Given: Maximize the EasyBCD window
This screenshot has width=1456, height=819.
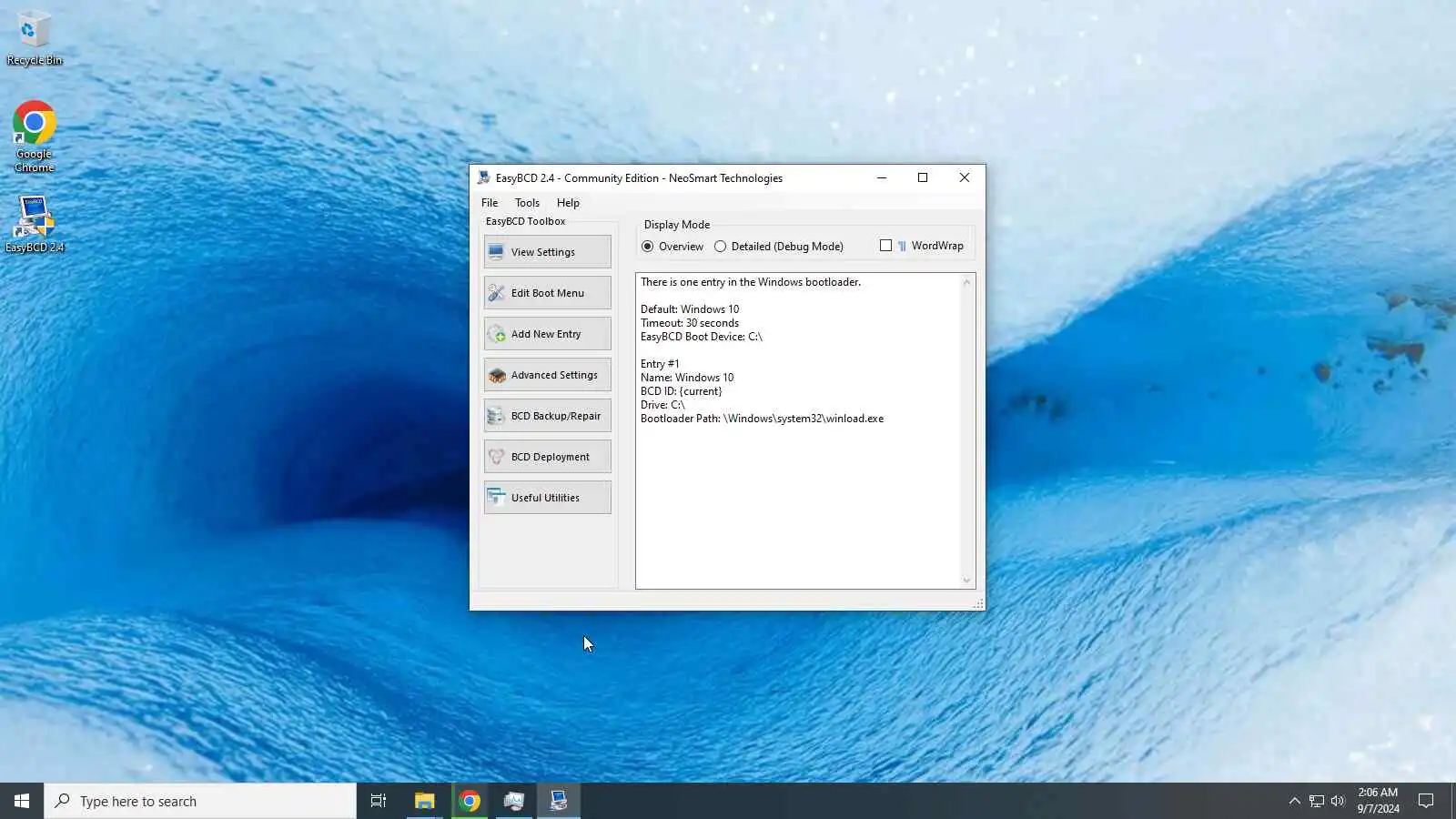Looking at the screenshot, I should pyautogui.click(x=923, y=177).
